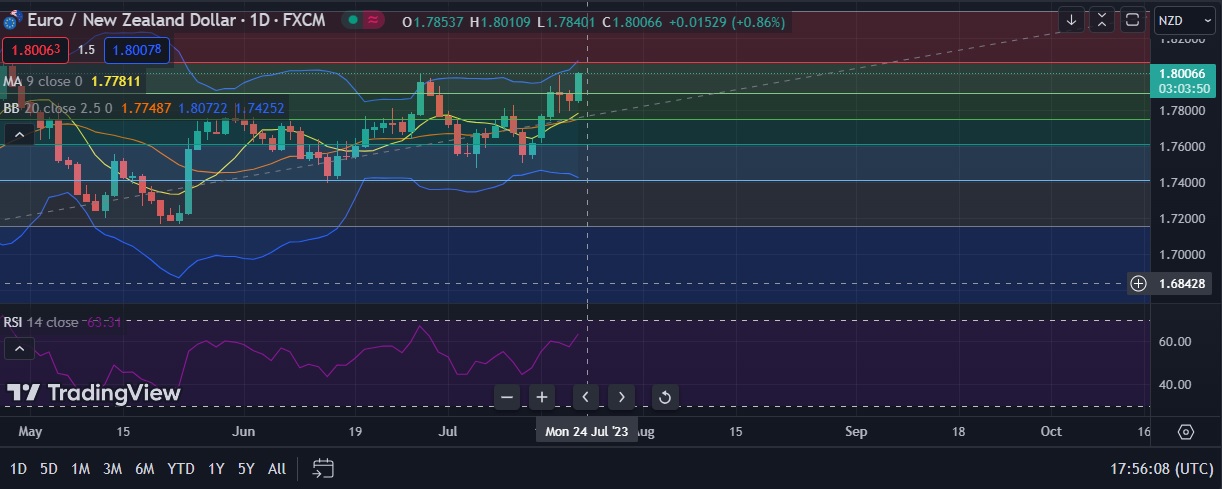The height and width of the screenshot is (489, 1222).
Task: Collapse the indicator legend with the chevron
Action: [x=17, y=135]
